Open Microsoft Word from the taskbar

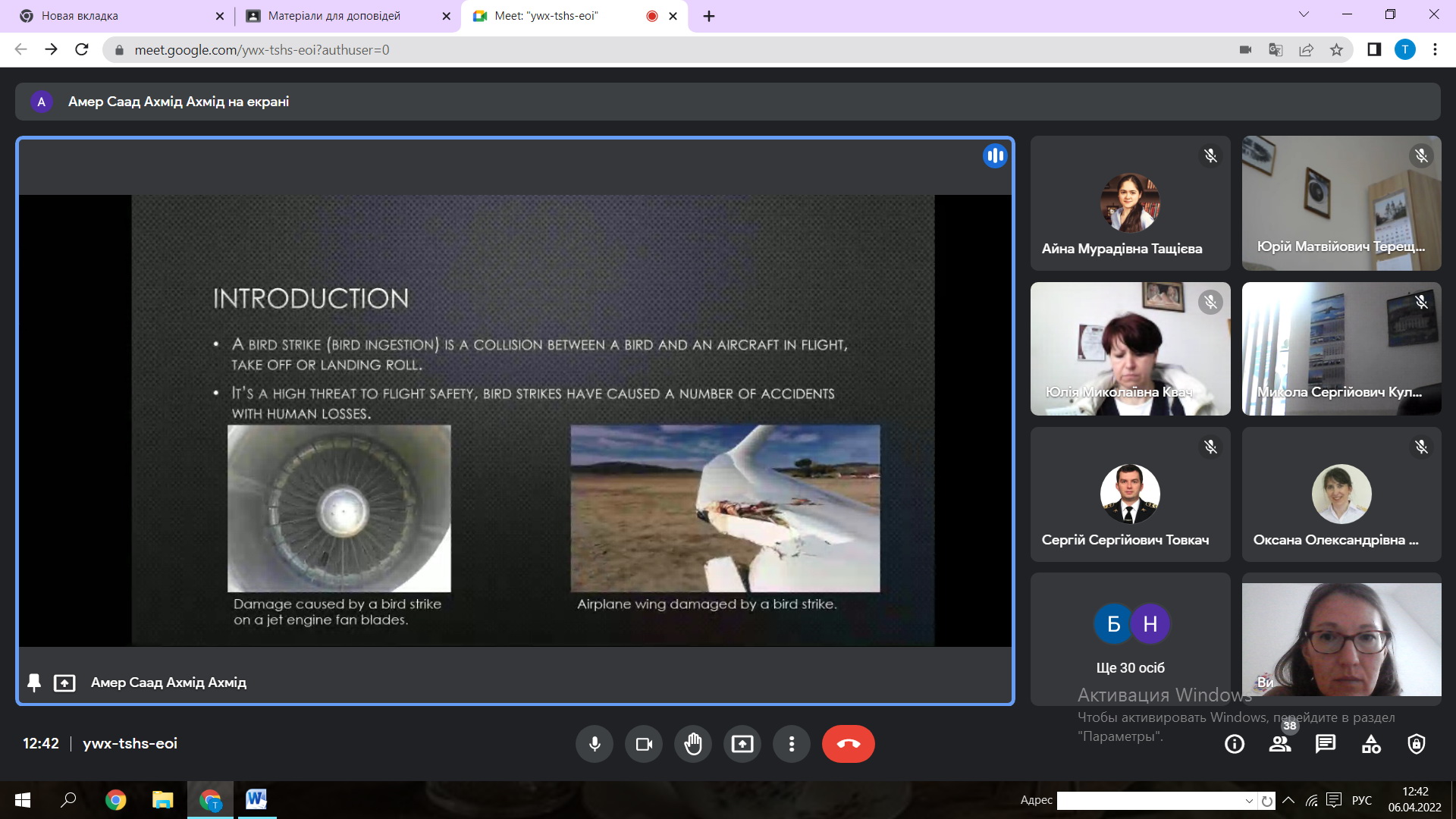(x=256, y=799)
